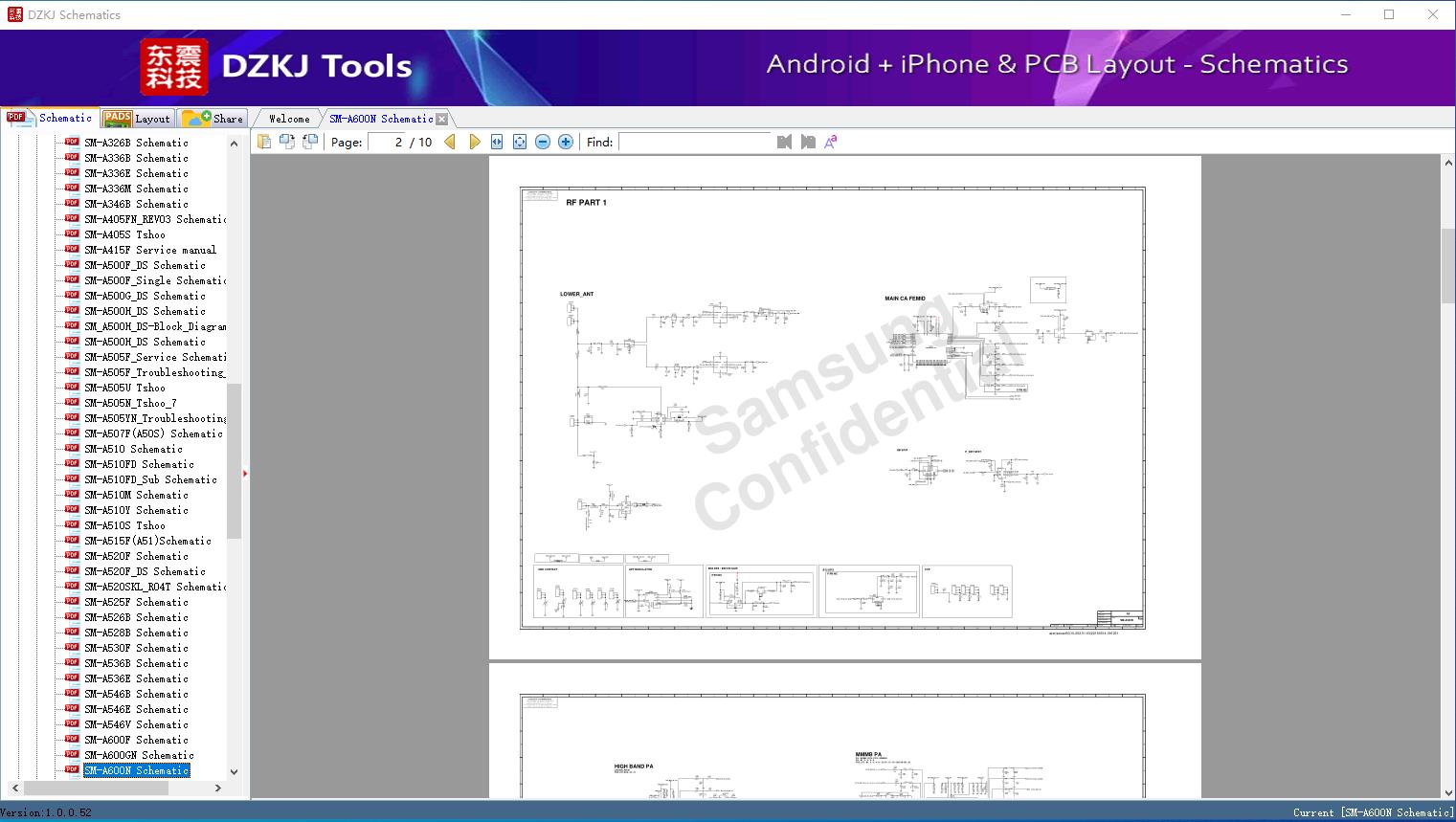This screenshot has height=822, width=1456.
Task: Open SM-A505F_Troubleshooting entry
Action: pos(155,372)
